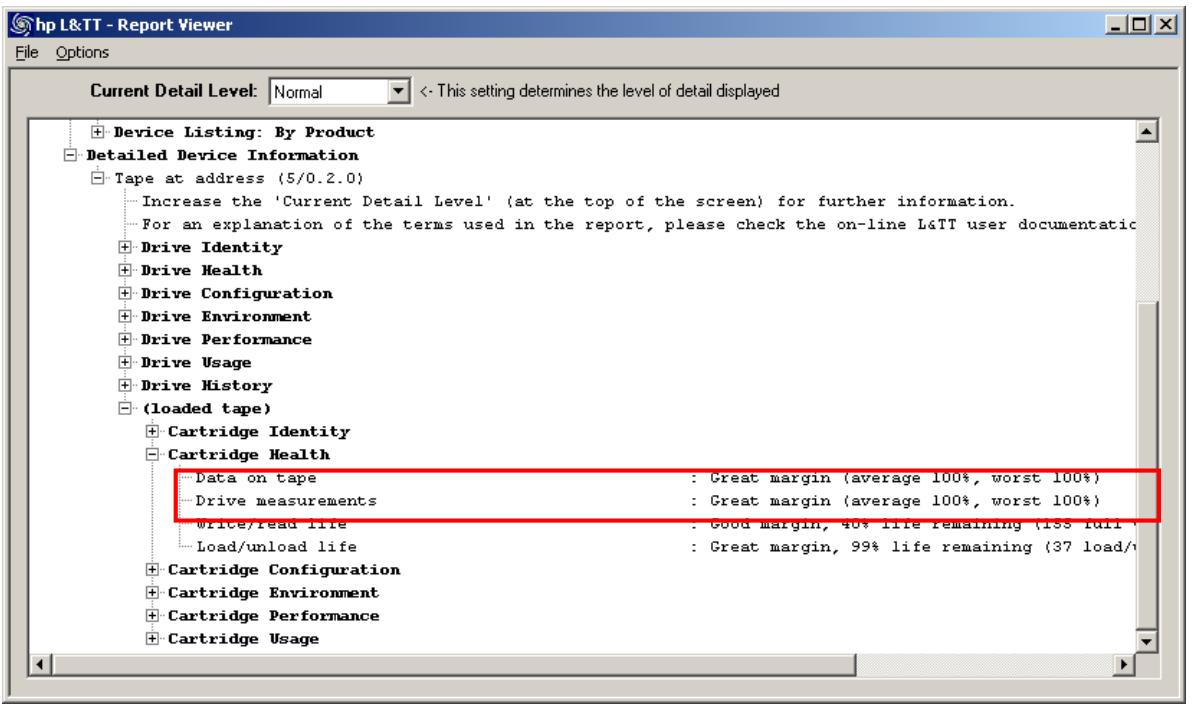Select the 'Cartridge Configuration' label
The image size is (1193, 709).
(x=284, y=570)
